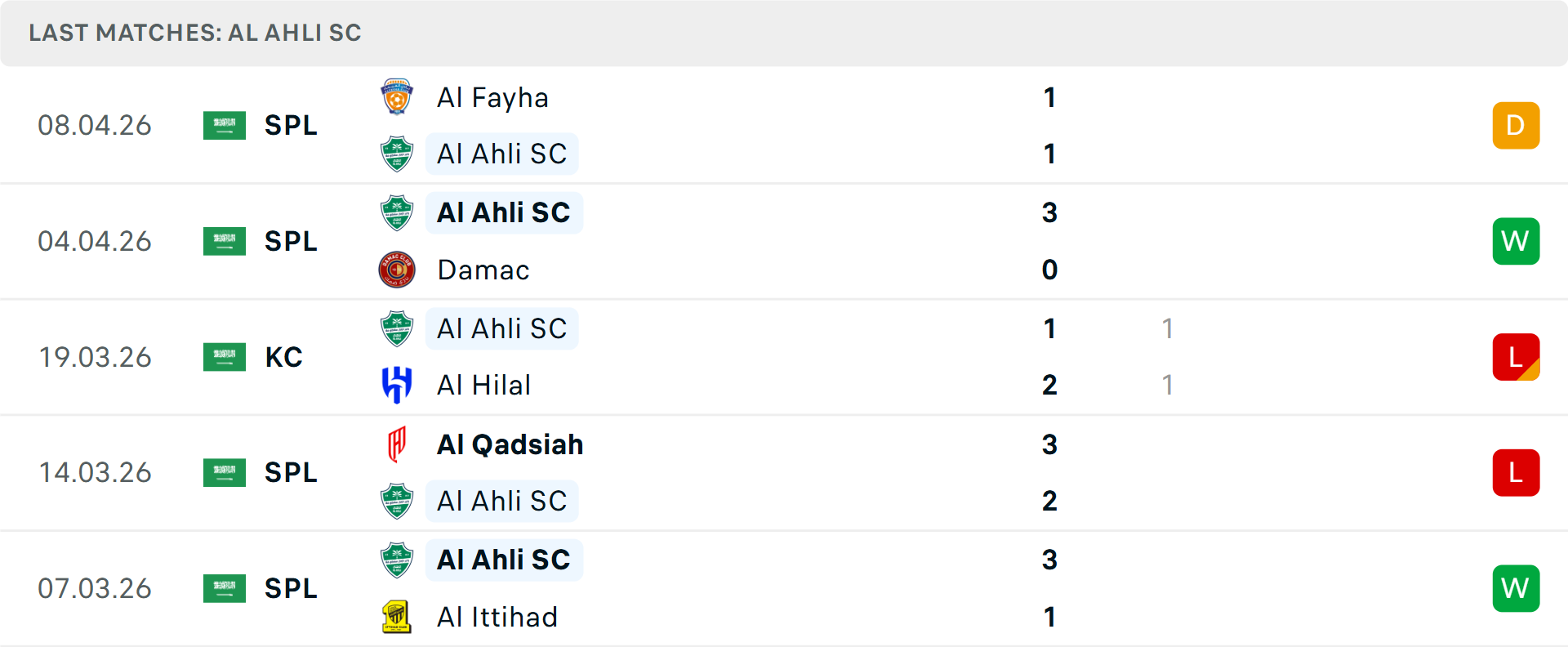
Task: Select the Al Ahli SC logo next to Damac match
Action: (x=398, y=212)
